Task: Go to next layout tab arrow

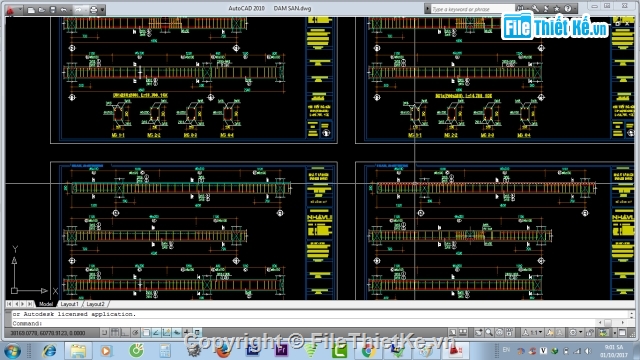Action: pos(23,304)
